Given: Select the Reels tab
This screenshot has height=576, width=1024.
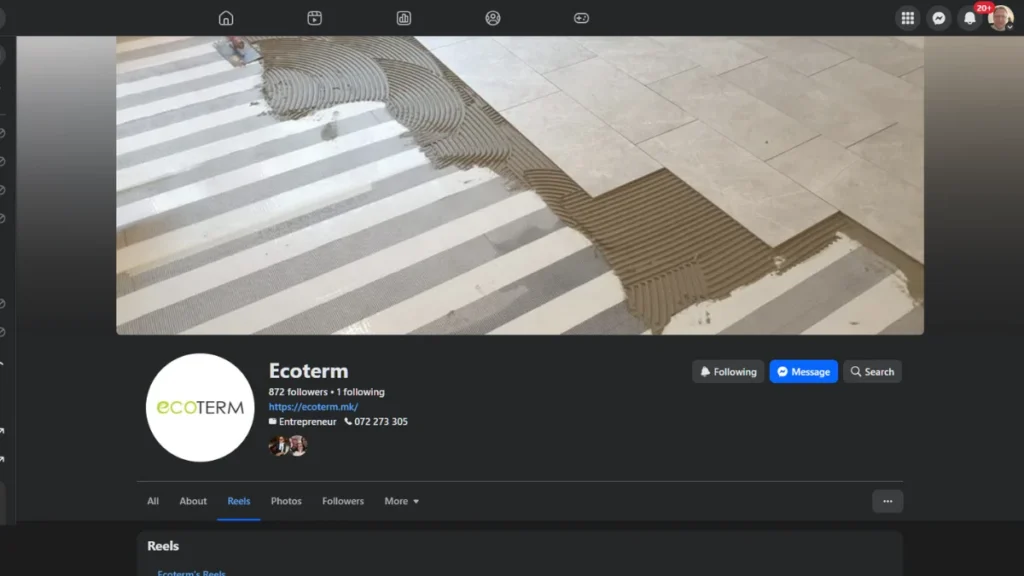Looking at the screenshot, I should point(239,501).
